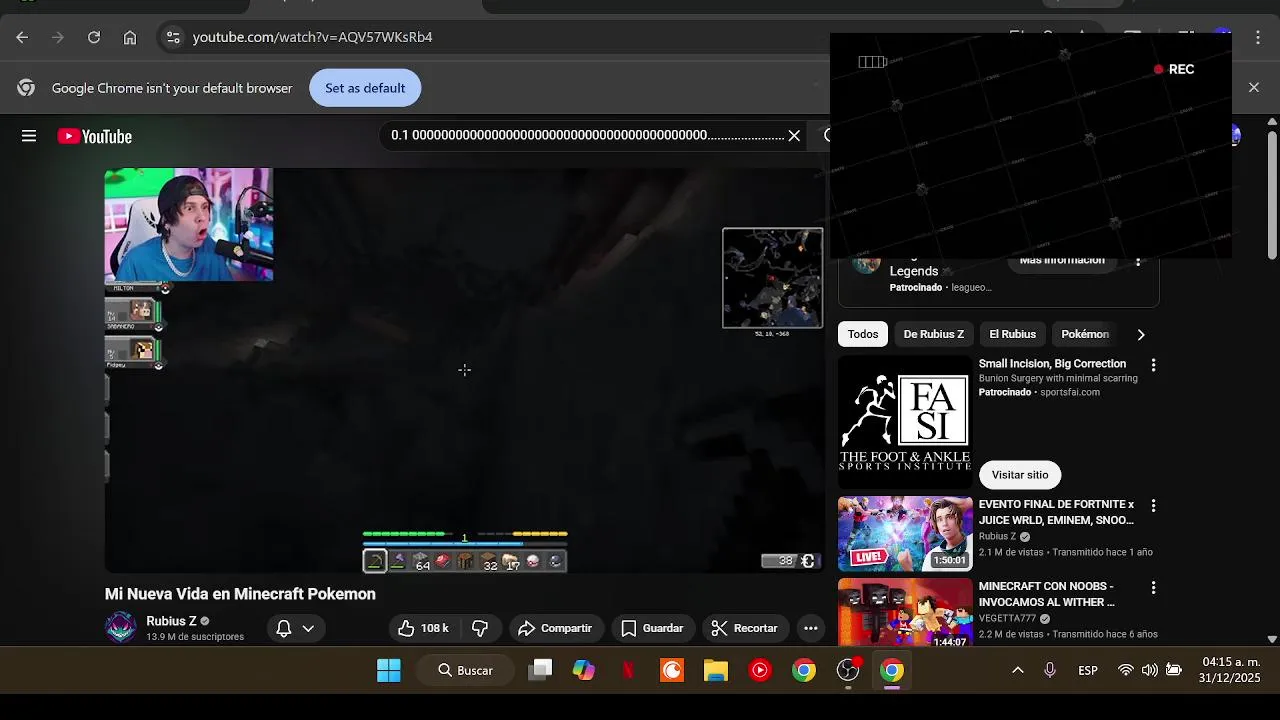Open Wi-Fi network tray icon
Viewport: 1280px width, 720px height.
(1126, 670)
